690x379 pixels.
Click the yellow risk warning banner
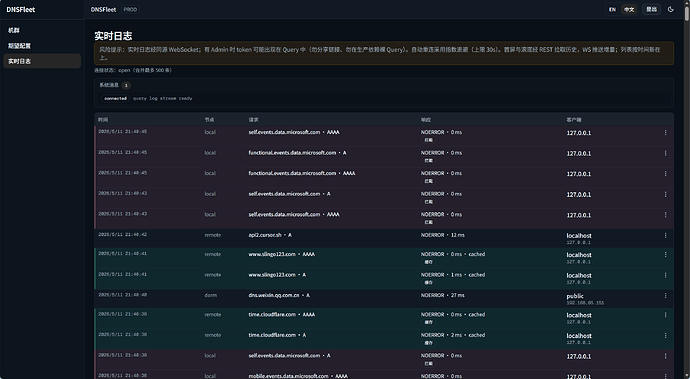click(384, 53)
